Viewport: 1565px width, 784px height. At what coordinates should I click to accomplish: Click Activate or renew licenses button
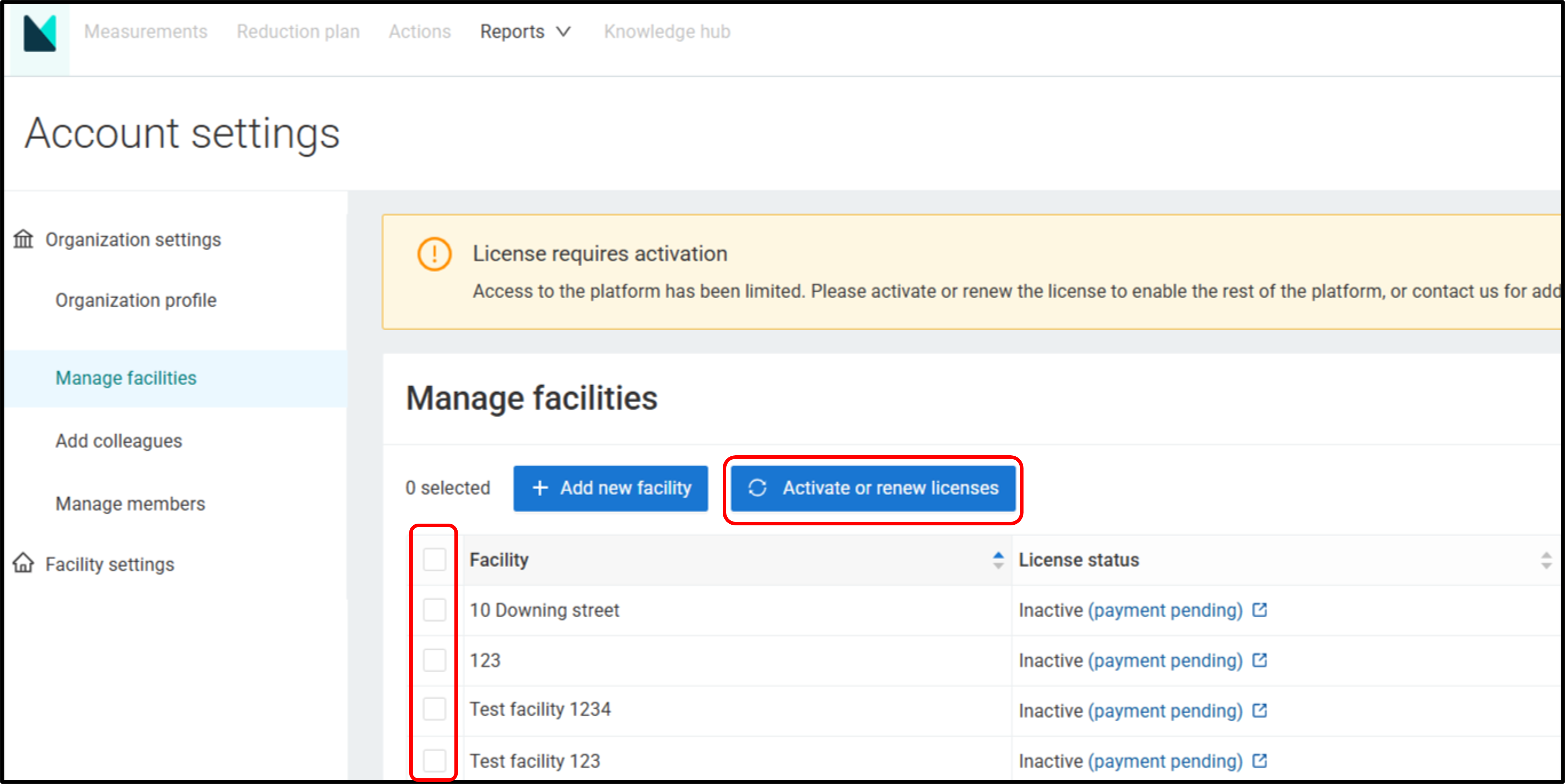pyautogui.click(x=873, y=488)
